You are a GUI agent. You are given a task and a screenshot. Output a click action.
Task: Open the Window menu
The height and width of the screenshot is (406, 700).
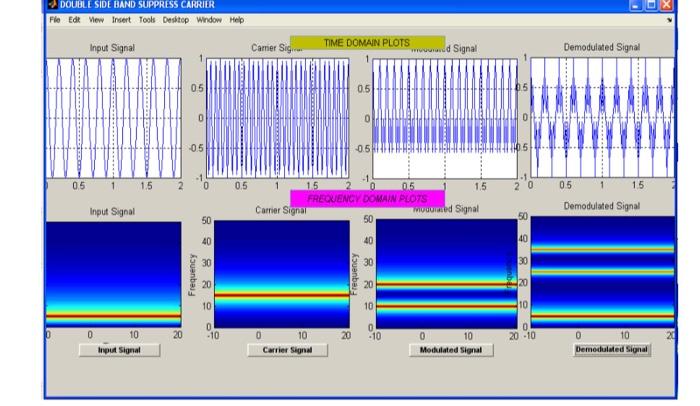pyautogui.click(x=209, y=20)
